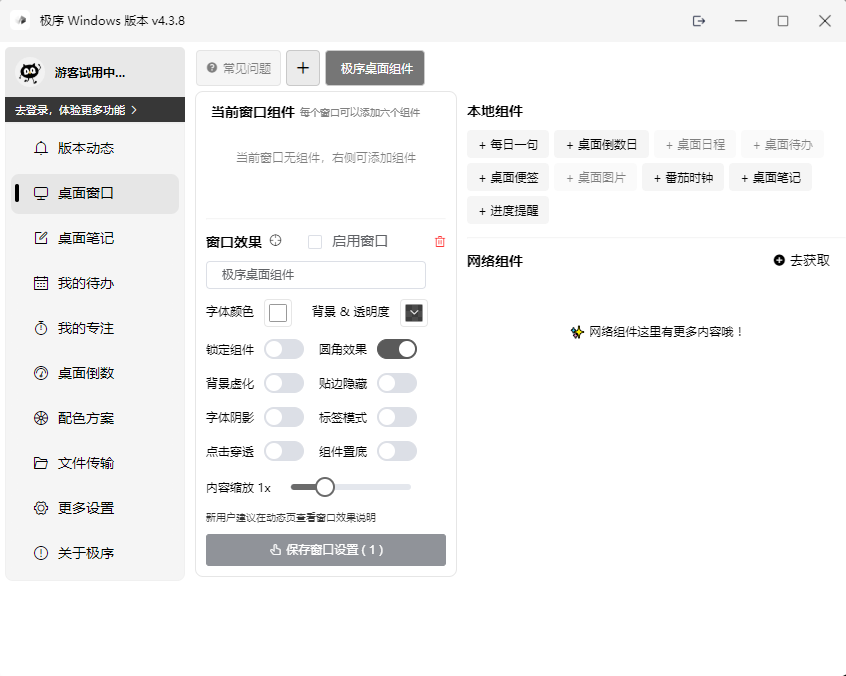This screenshot has height=676, width=846.
Task: Select the 极序桌面组件 window tab
Action: click(x=375, y=68)
